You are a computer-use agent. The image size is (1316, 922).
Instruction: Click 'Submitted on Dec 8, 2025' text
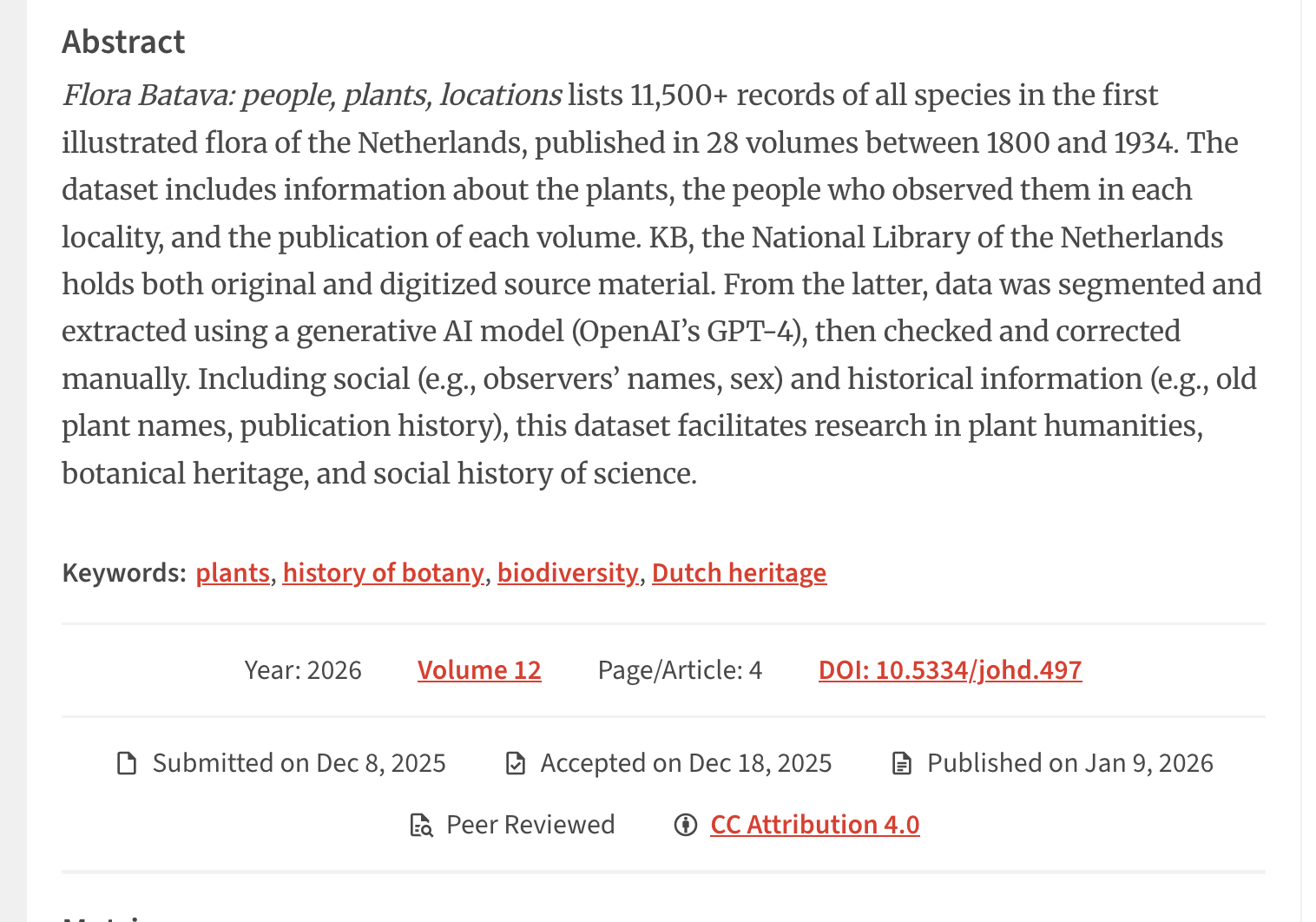click(x=299, y=763)
